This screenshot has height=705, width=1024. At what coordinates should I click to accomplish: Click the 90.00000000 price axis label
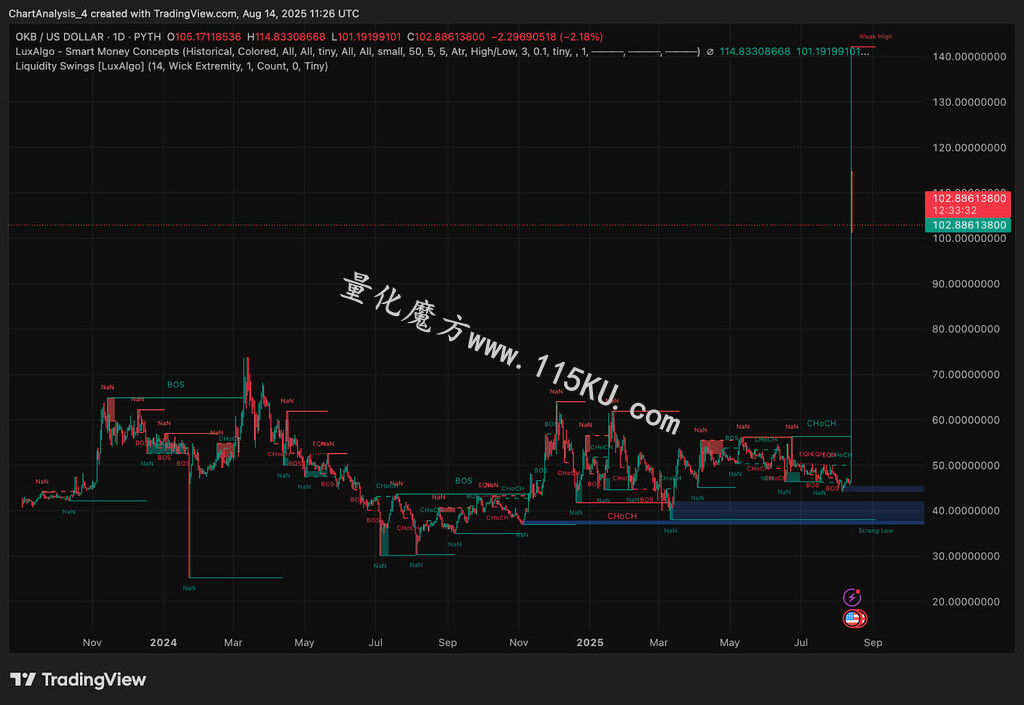coord(966,284)
